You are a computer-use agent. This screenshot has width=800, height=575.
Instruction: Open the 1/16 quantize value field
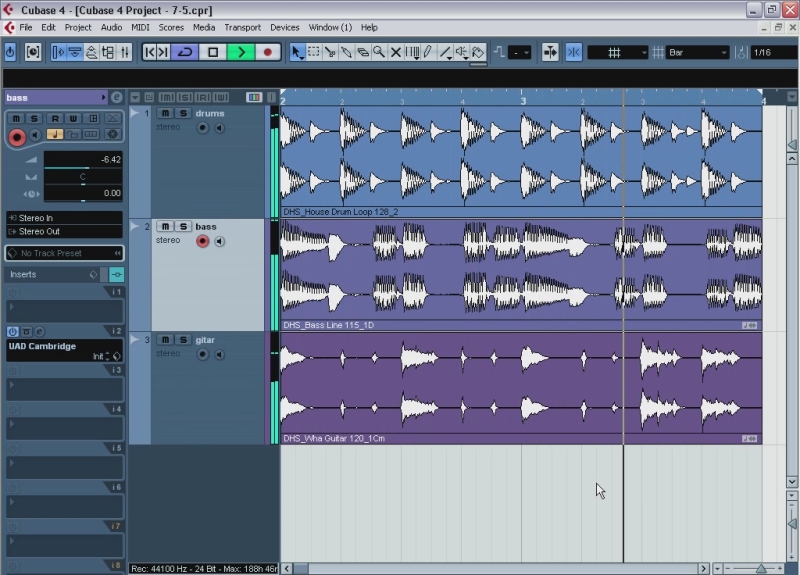[773, 52]
